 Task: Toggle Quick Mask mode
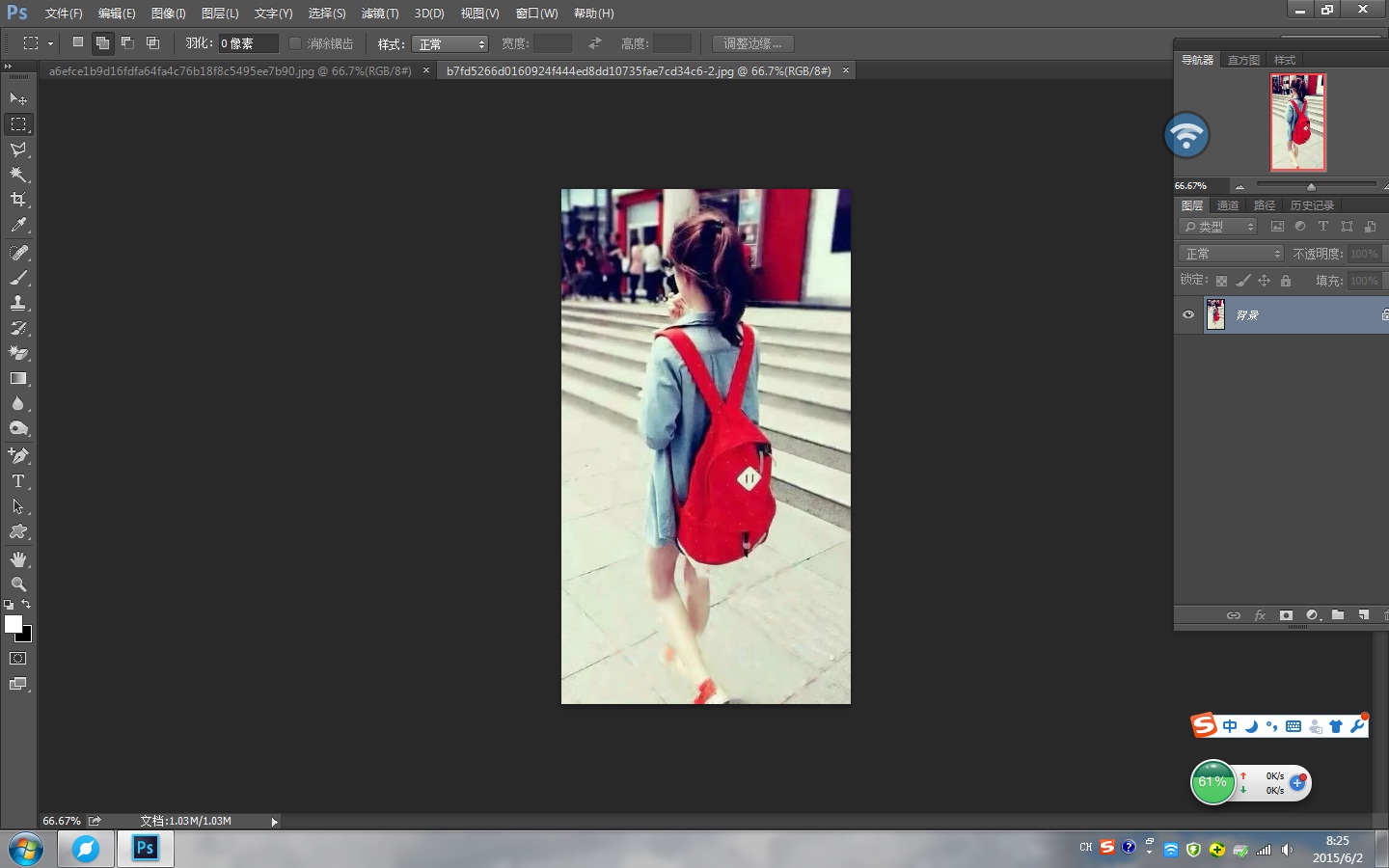(x=18, y=659)
